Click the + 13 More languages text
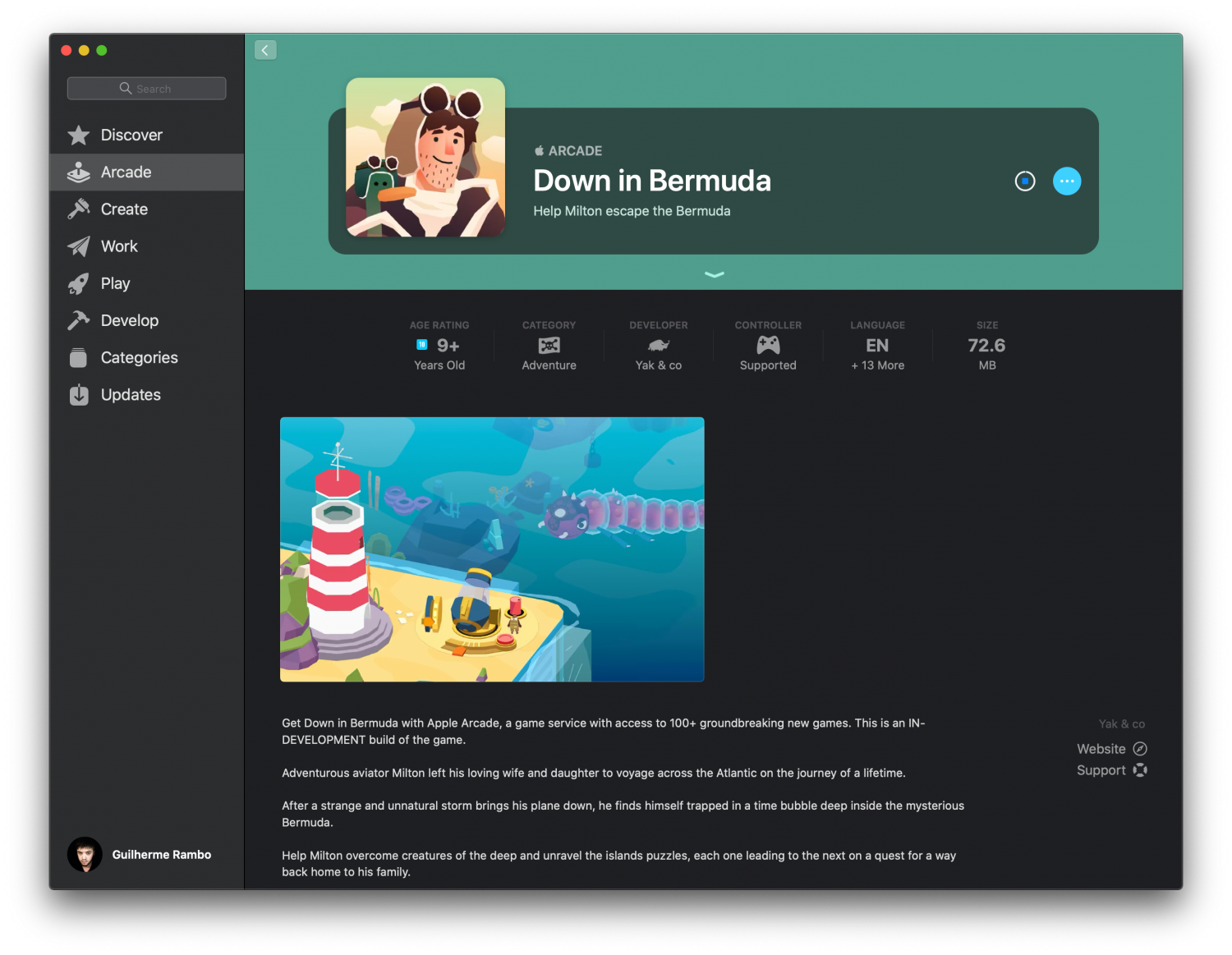The image size is (1232, 955). (x=878, y=365)
